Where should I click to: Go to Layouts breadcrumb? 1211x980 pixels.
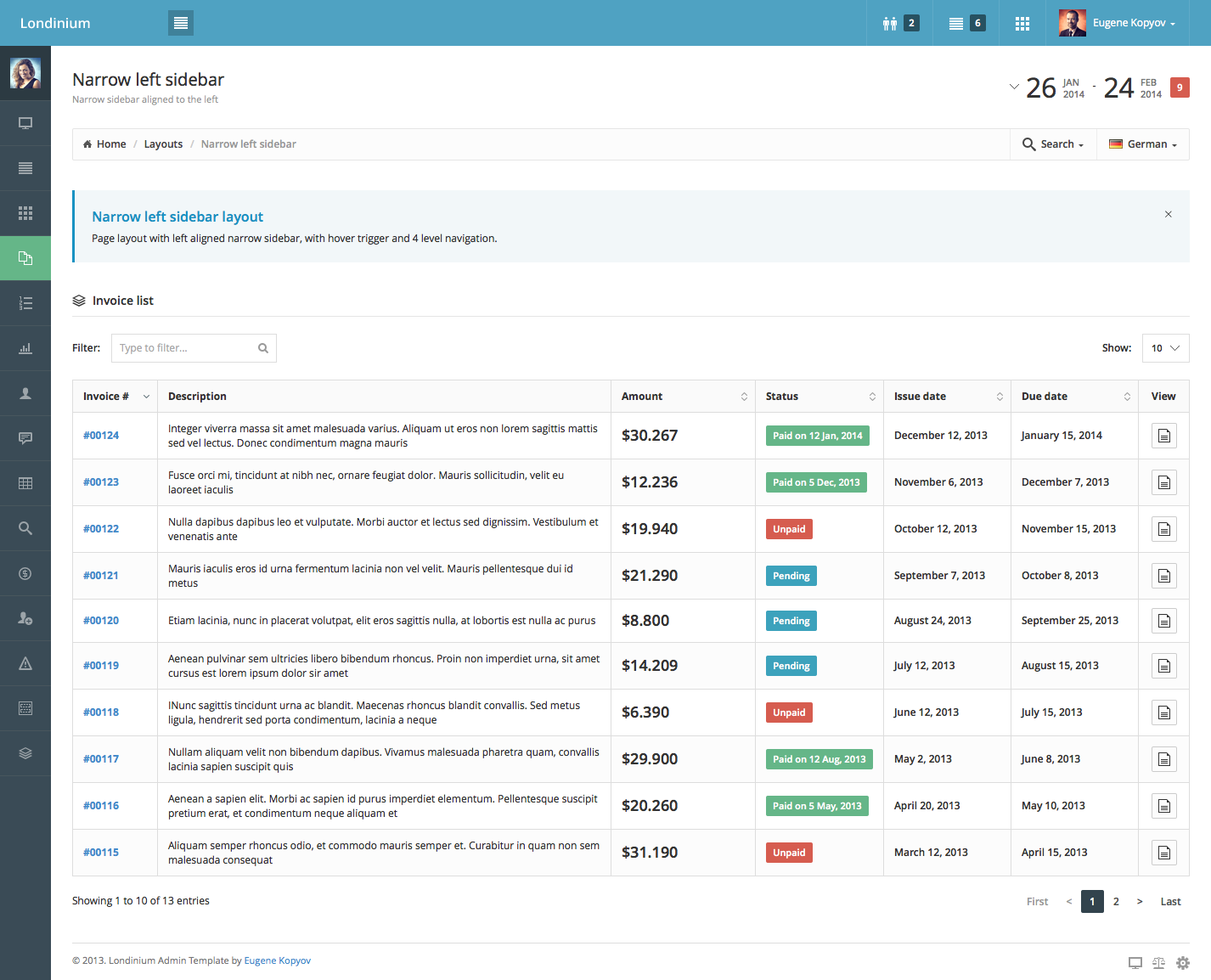point(163,144)
